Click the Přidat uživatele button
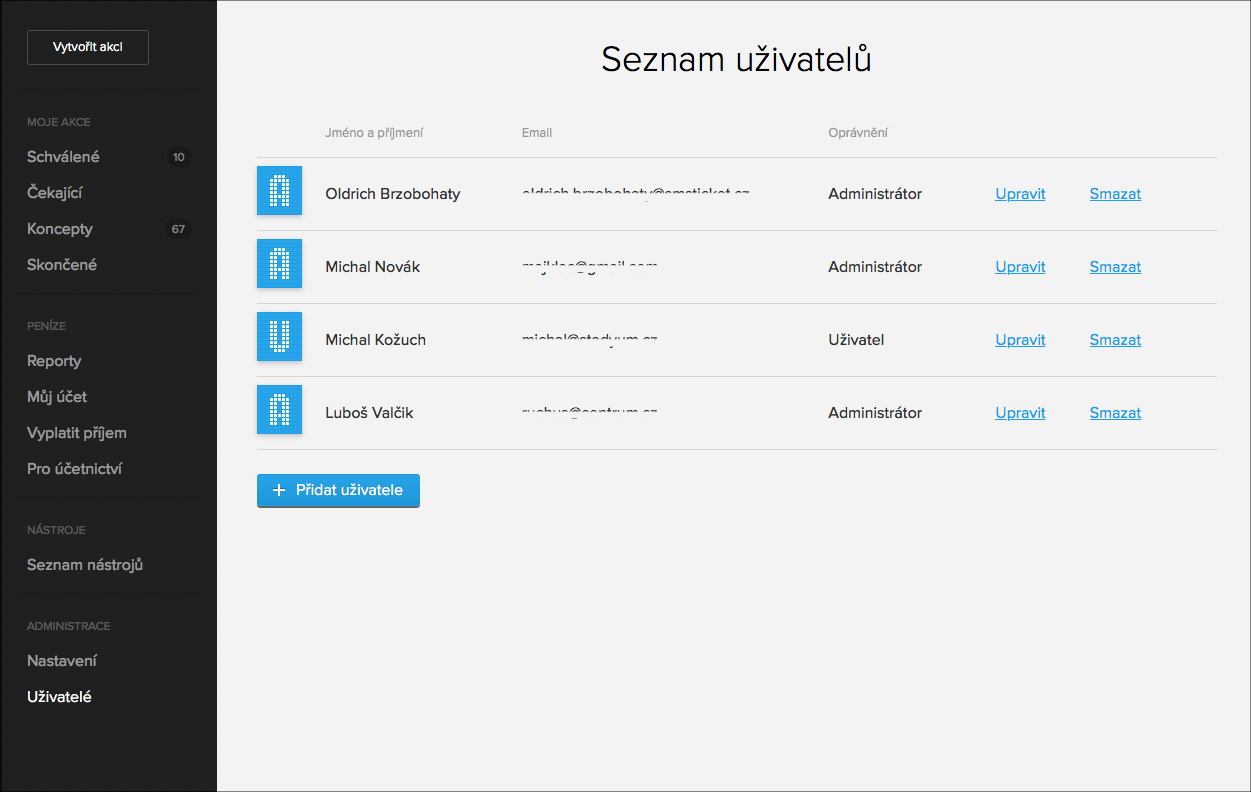The width and height of the screenshot is (1251, 792). tap(338, 491)
